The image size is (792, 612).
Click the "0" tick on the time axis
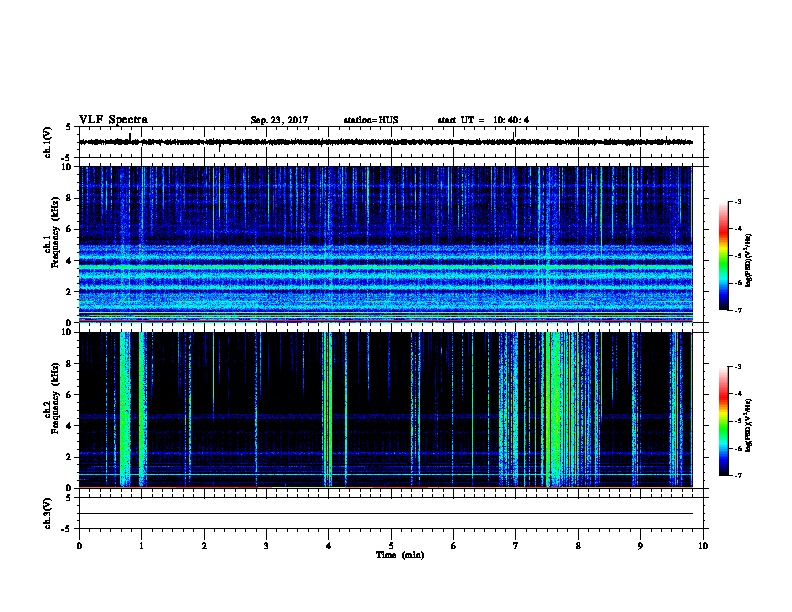(79, 546)
